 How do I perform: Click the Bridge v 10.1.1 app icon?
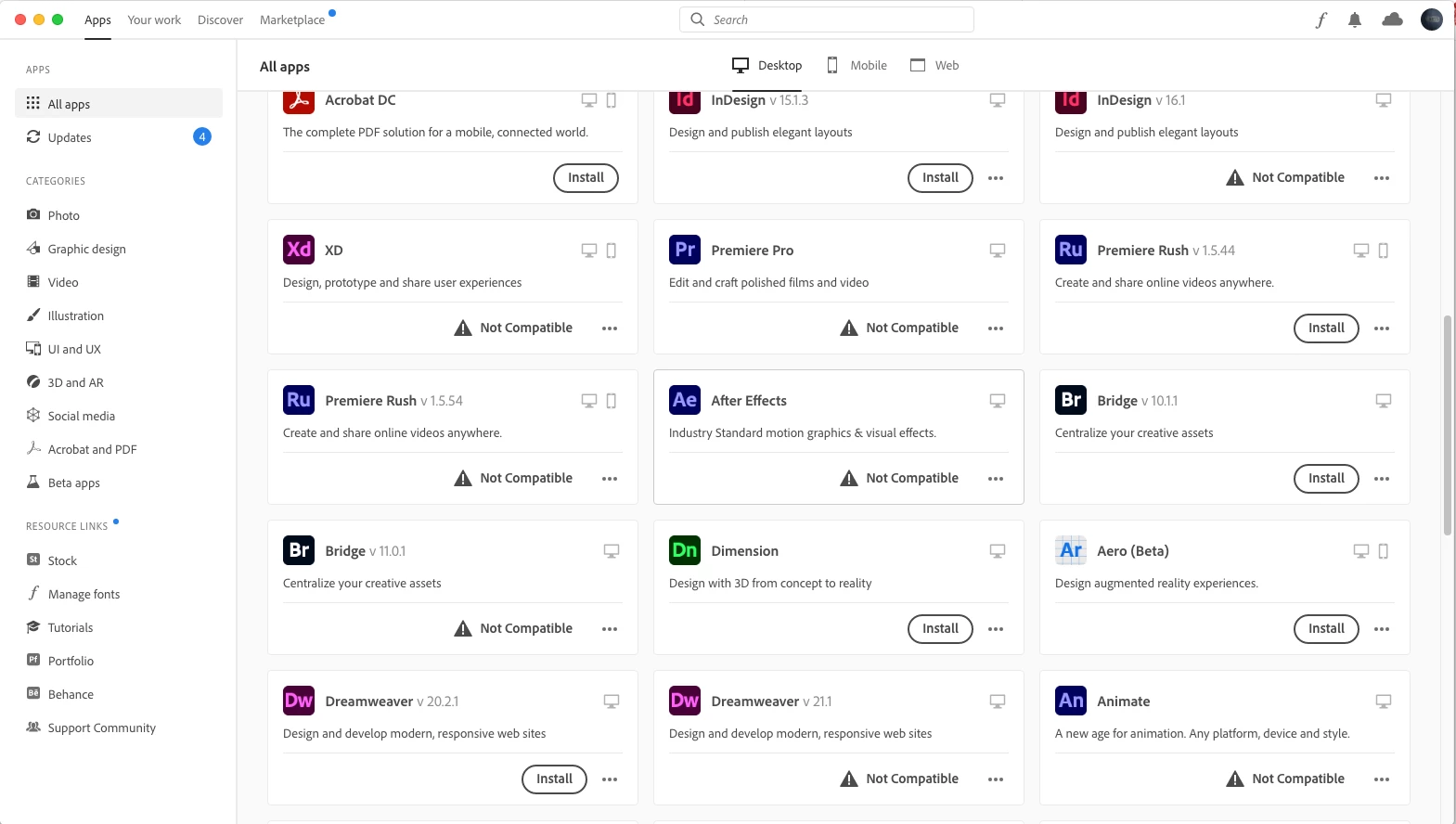(x=1071, y=400)
